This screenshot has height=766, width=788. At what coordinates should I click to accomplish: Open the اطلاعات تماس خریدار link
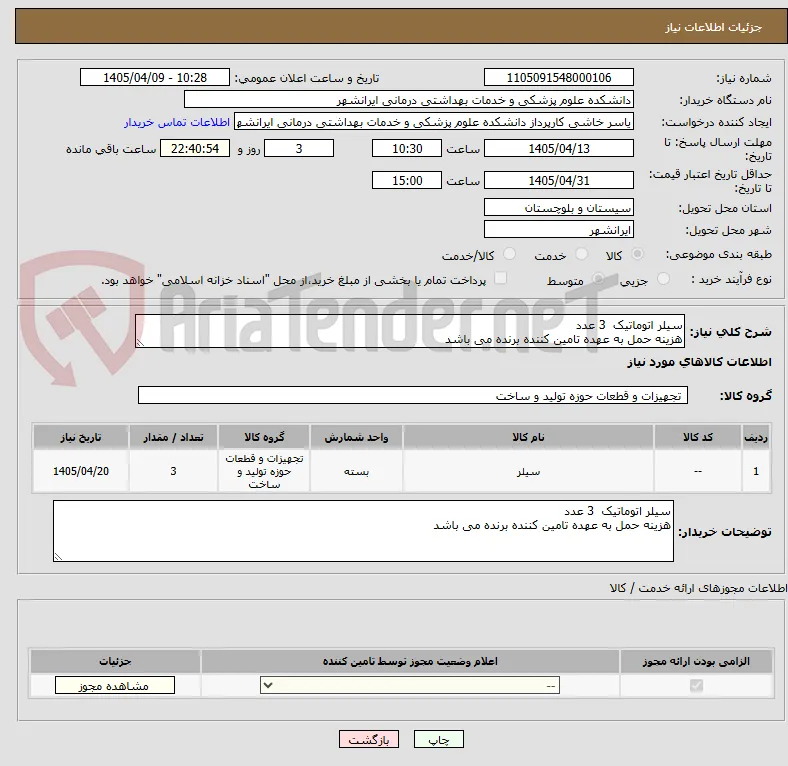pos(177,122)
